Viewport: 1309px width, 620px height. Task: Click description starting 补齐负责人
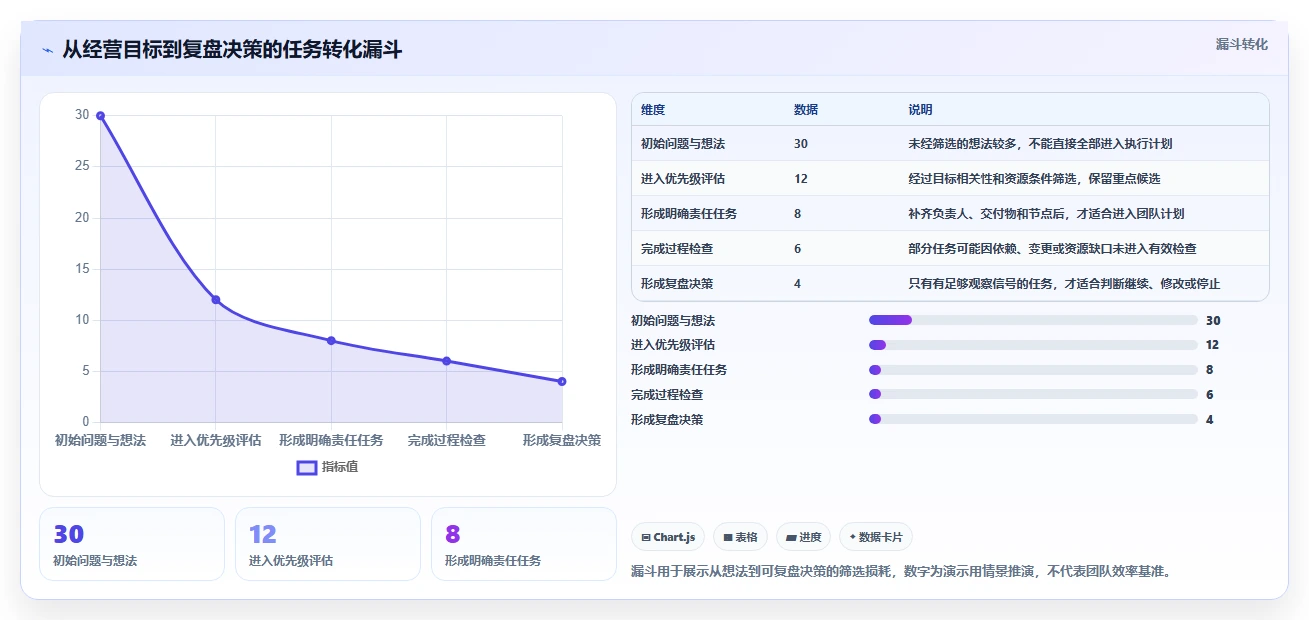1046,214
